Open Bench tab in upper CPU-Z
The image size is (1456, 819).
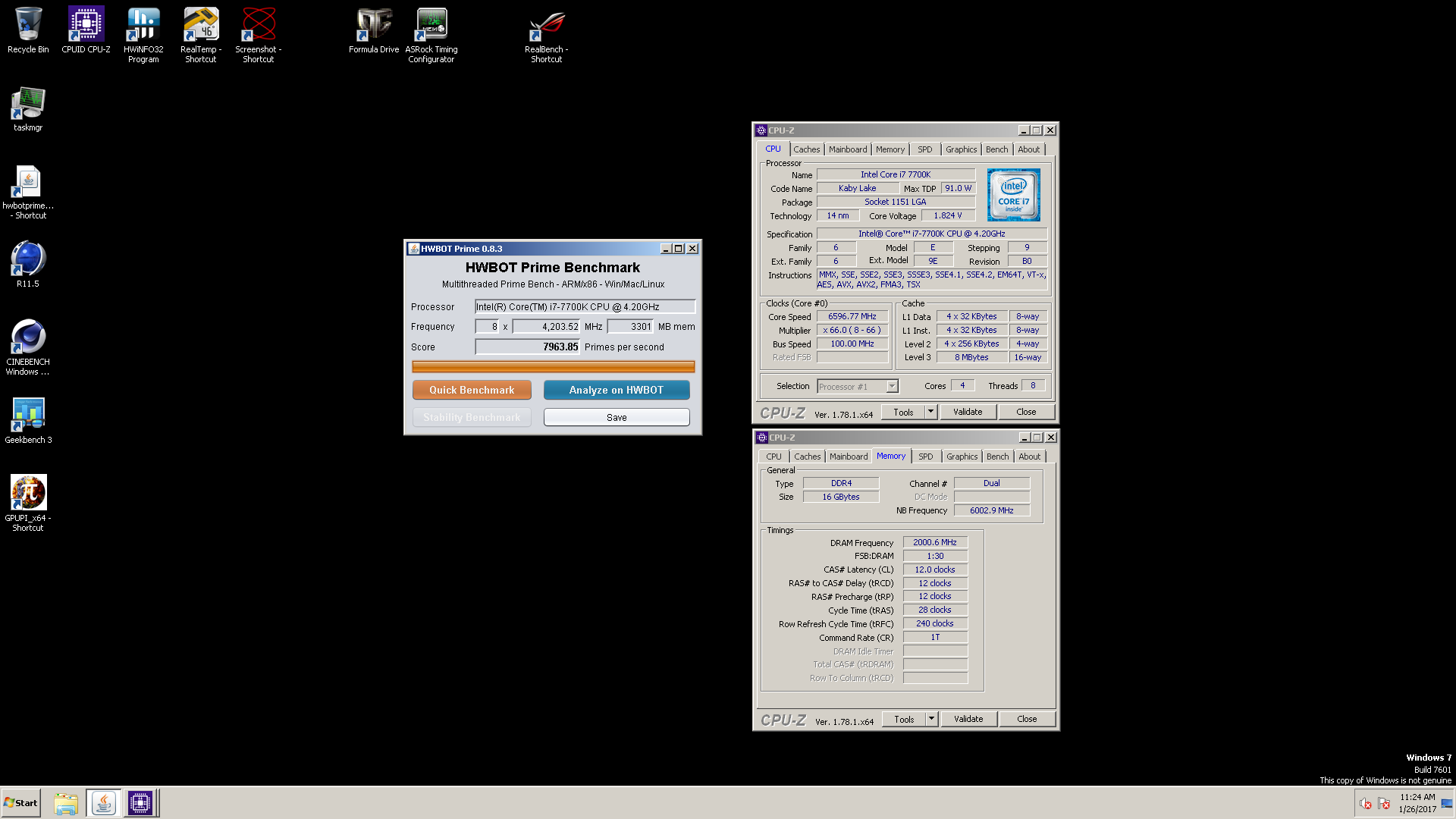click(997, 149)
